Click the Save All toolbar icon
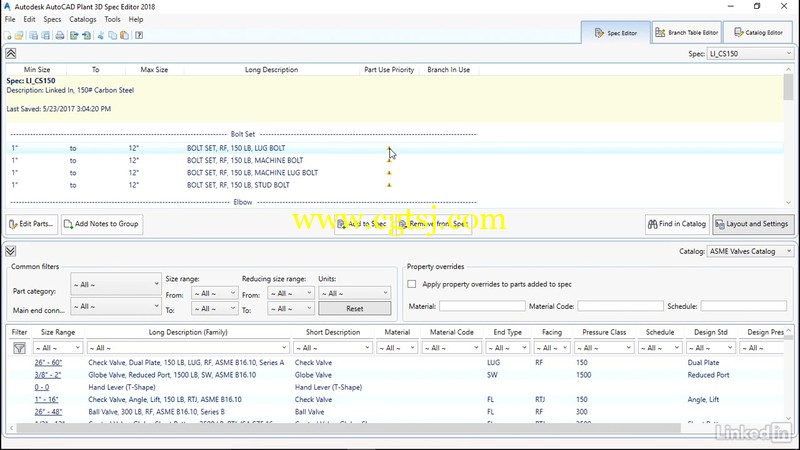Screen dimensions: 800x450 [x=45, y=35]
